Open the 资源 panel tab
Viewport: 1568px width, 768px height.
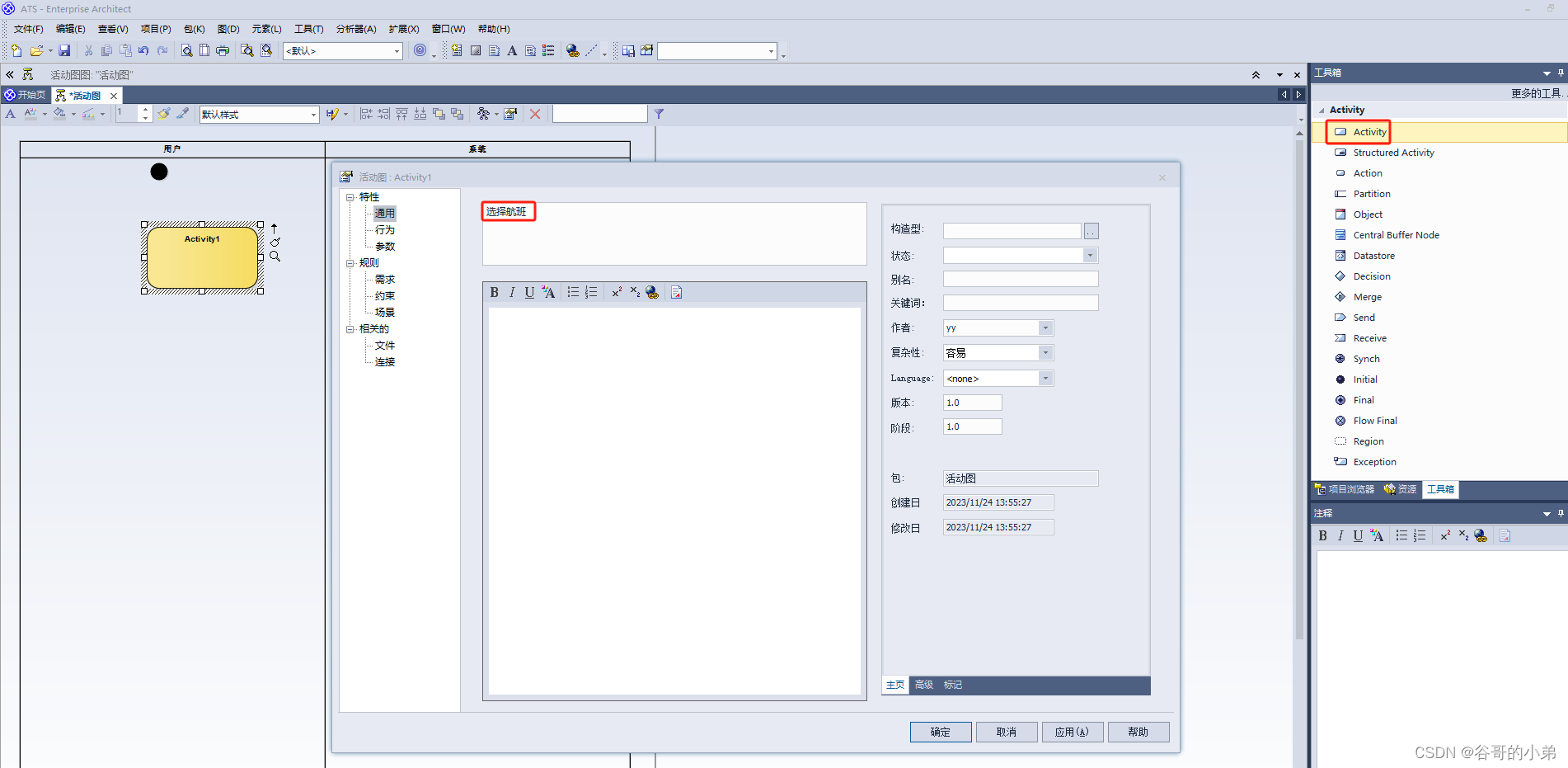pyautogui.click(x=1401, y=489)
